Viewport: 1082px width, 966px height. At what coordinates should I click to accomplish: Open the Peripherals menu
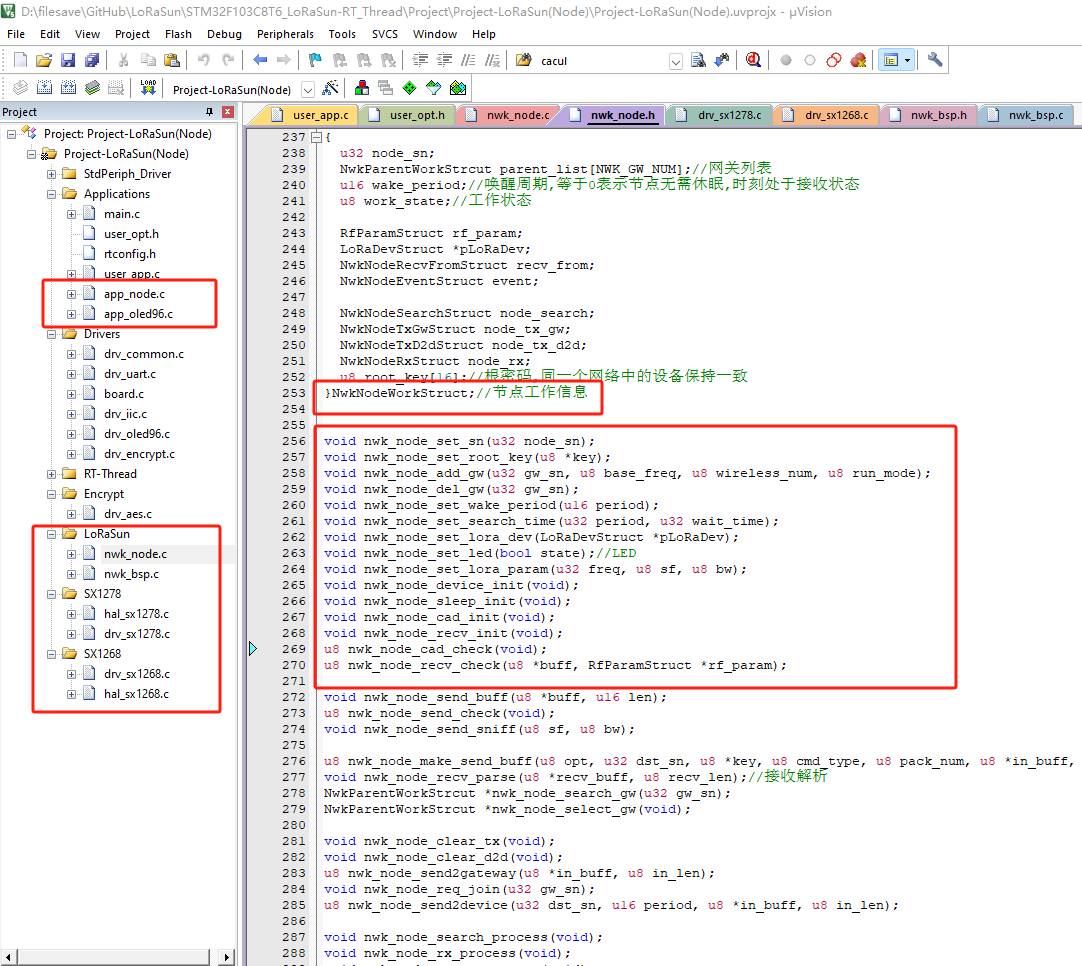[x=285, y=34]
